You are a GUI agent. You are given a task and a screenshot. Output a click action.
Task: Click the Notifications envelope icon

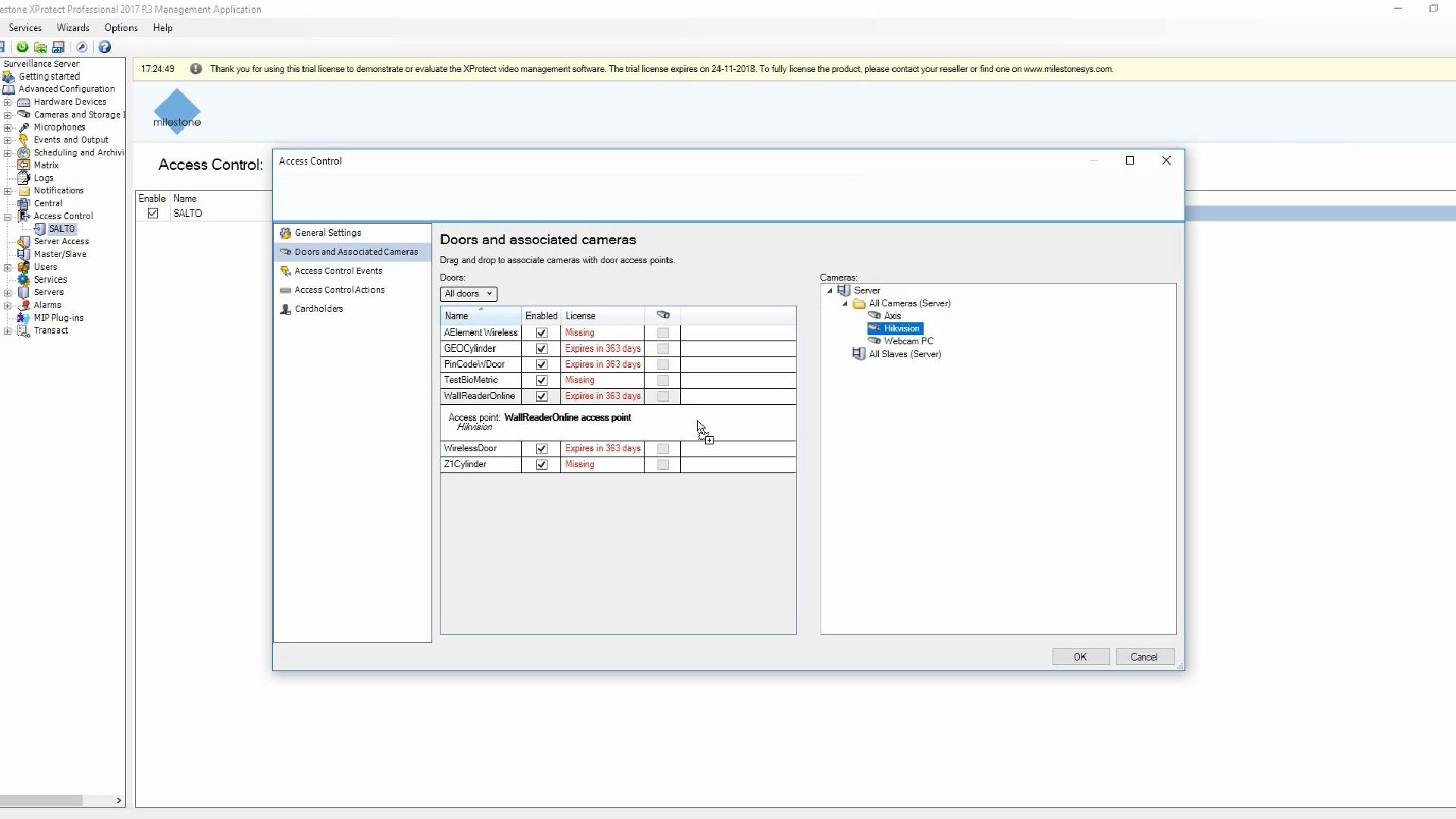pos(24,191)
